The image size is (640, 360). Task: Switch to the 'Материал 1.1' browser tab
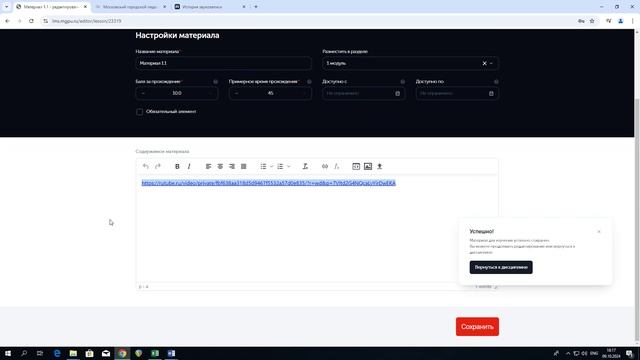click(x=51, y=7)
